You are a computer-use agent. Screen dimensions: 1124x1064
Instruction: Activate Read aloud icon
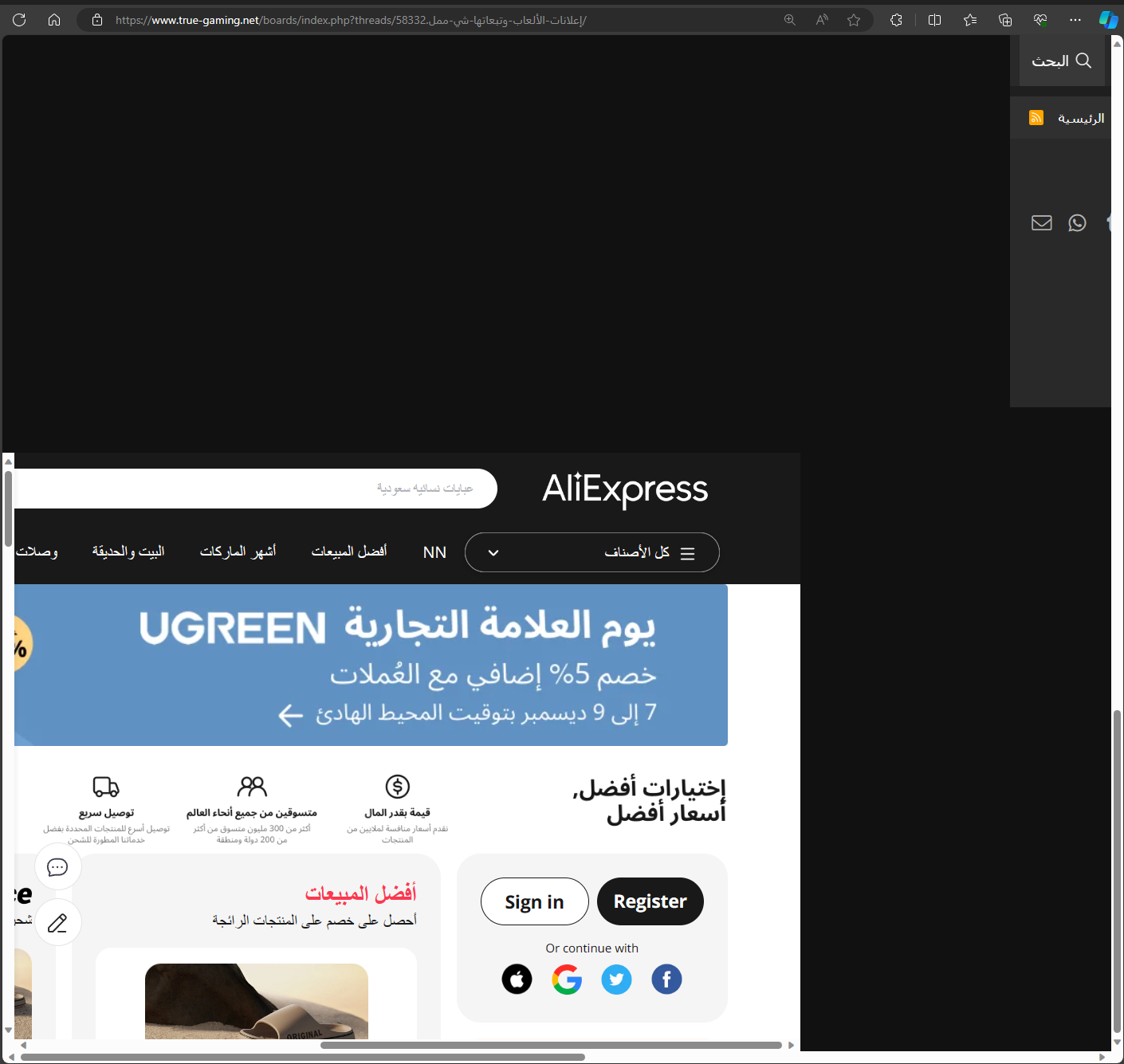pos(822,20)
